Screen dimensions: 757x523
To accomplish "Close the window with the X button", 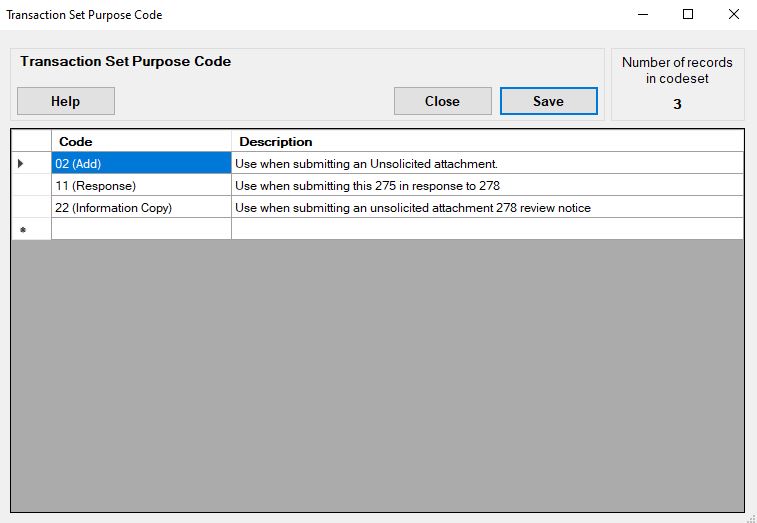I will coord(733,14).
